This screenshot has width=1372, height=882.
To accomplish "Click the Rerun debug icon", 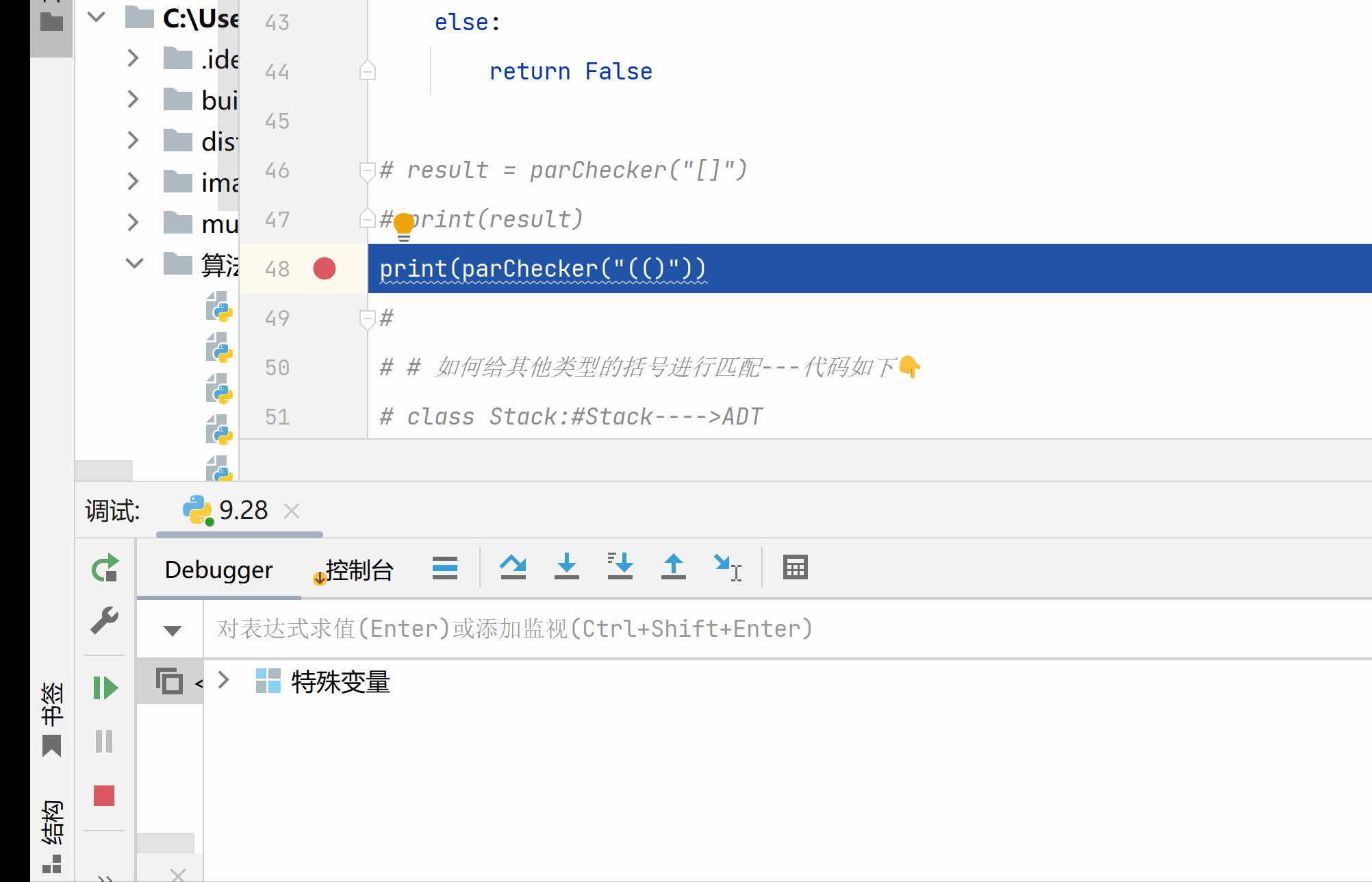I will [105, 568].
